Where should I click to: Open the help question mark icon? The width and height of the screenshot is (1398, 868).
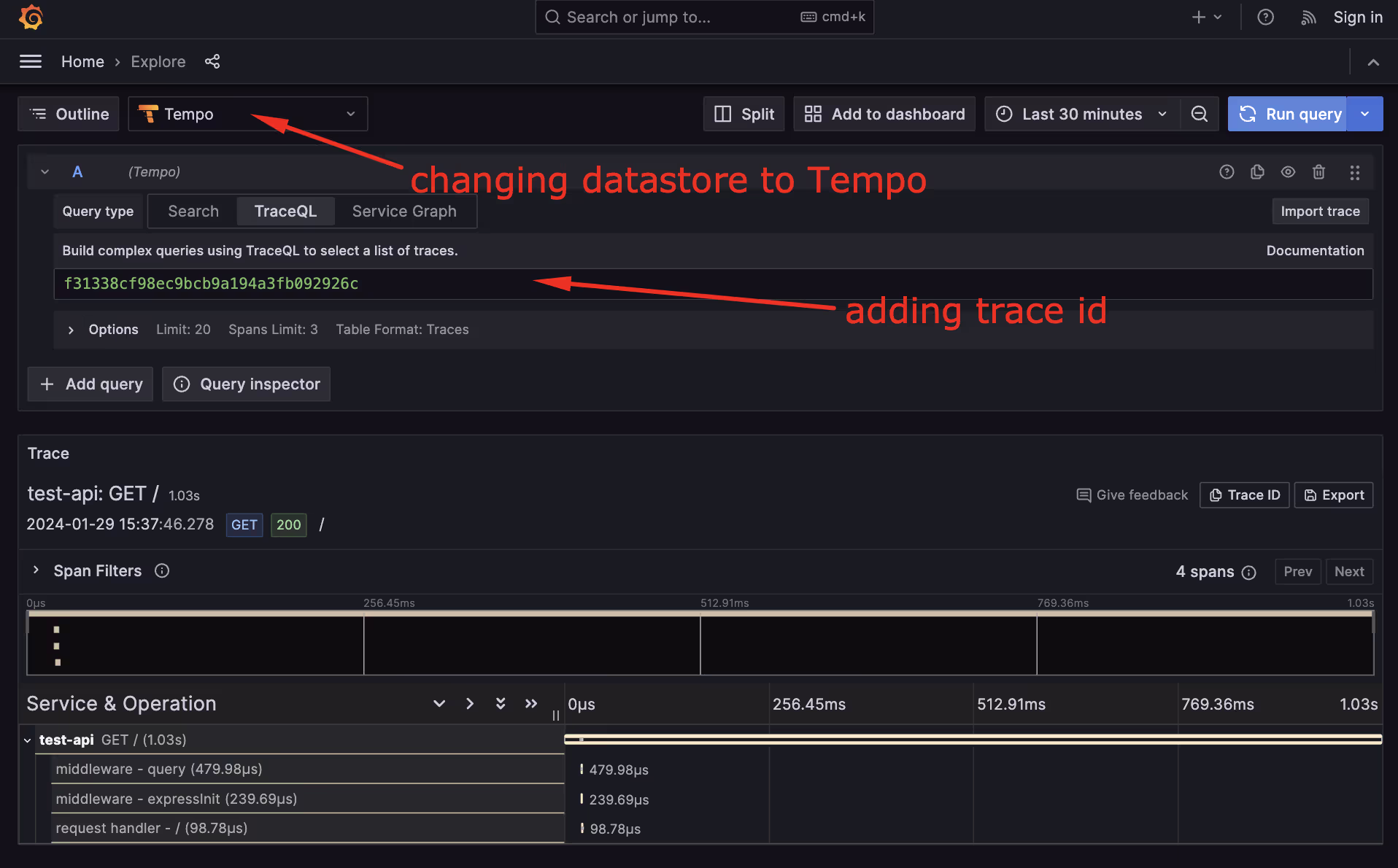1265,17
